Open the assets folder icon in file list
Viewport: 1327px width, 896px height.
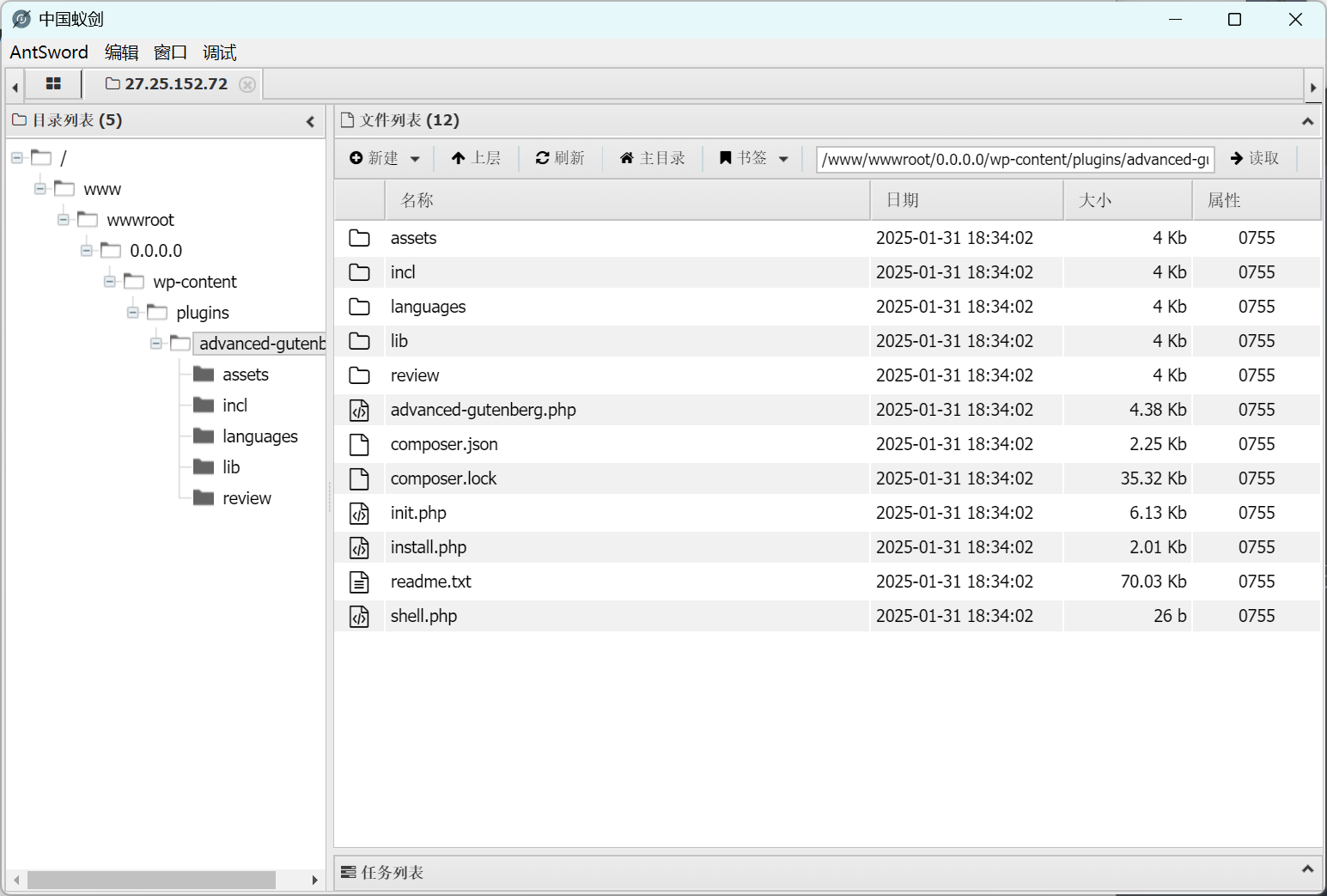tap(359, 238)
